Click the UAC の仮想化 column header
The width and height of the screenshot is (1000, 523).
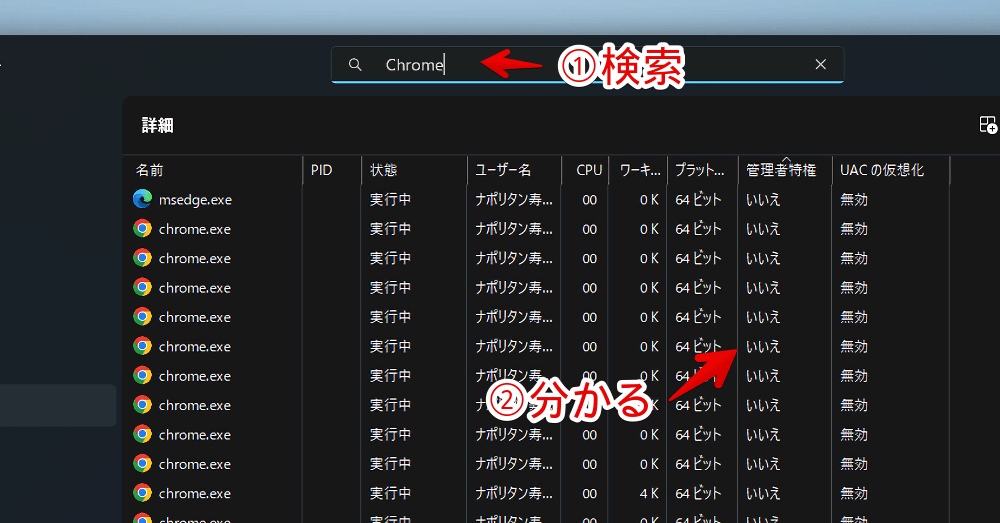(881, 171)
